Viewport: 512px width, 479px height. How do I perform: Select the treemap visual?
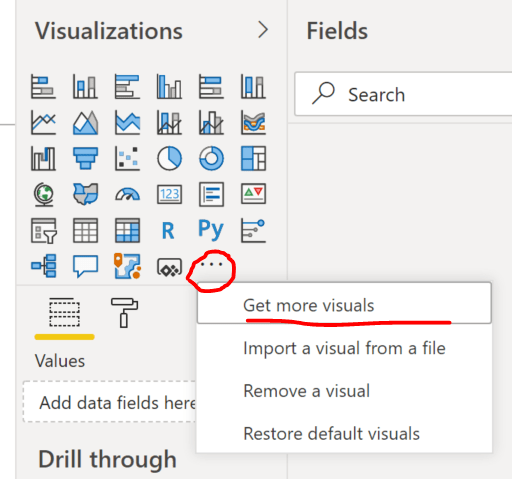pyautogui.click(x=253, y=158)
